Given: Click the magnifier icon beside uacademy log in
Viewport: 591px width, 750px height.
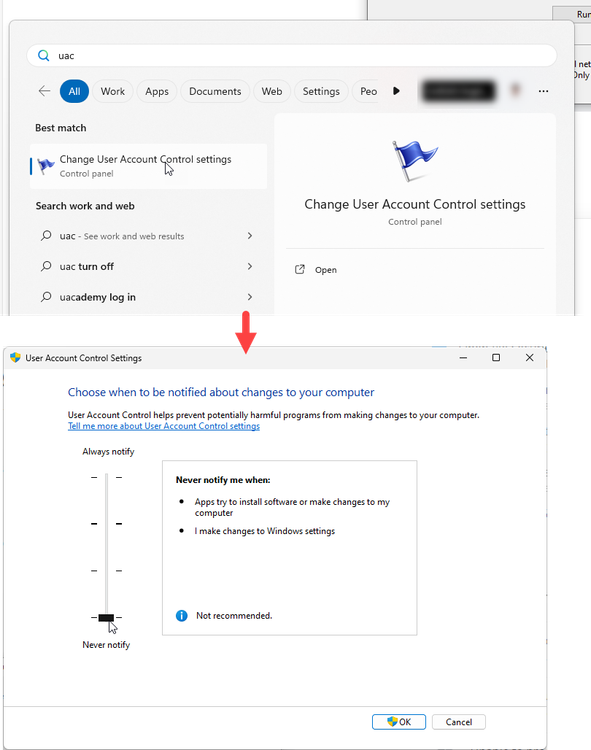Looking at the screenshot, I should [46, 297].
